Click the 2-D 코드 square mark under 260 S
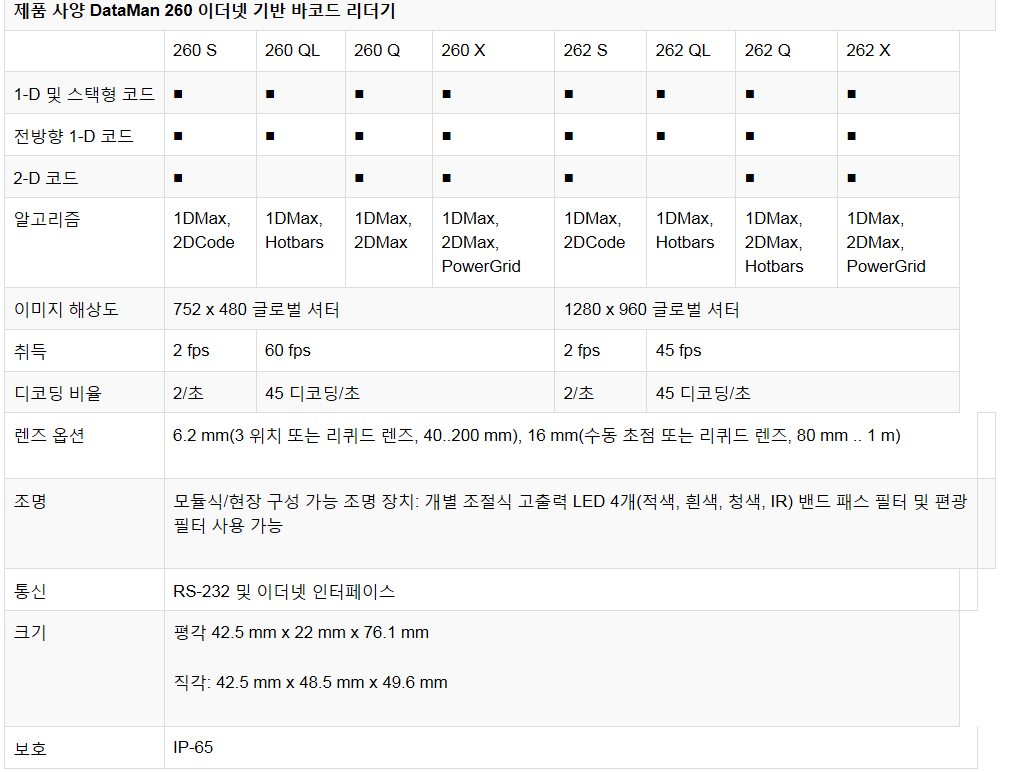The image size is (1035, 772). [178, 178]
